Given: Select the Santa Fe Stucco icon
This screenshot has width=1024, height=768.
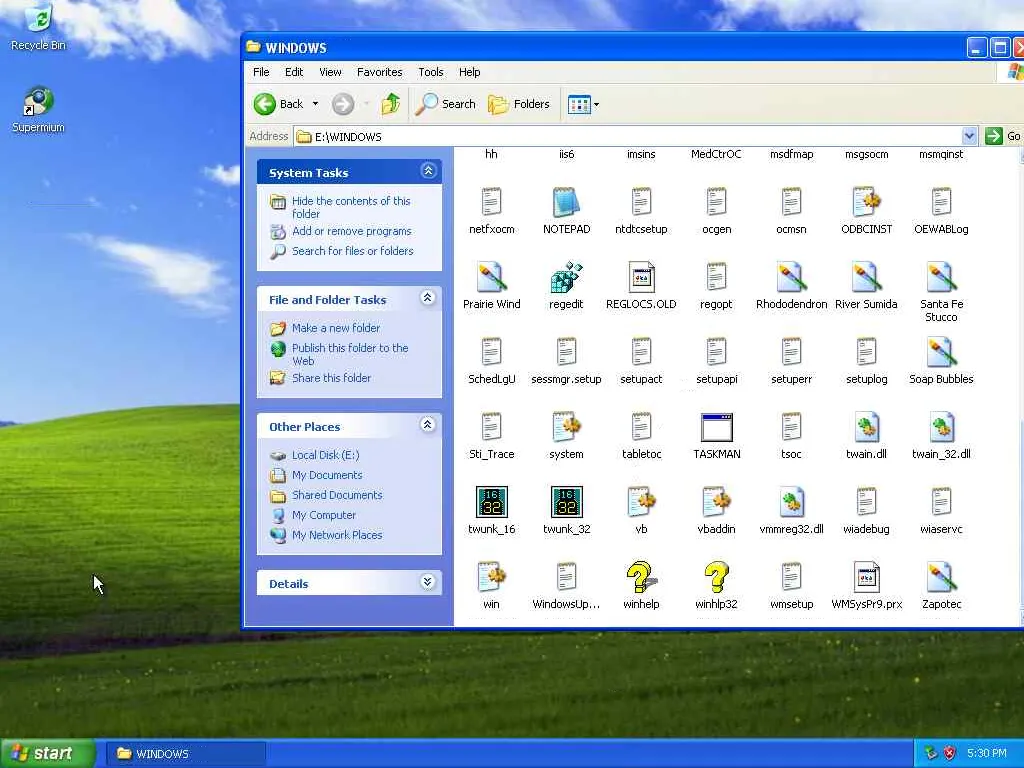Looking at the screenshot, I should (941, 278).
